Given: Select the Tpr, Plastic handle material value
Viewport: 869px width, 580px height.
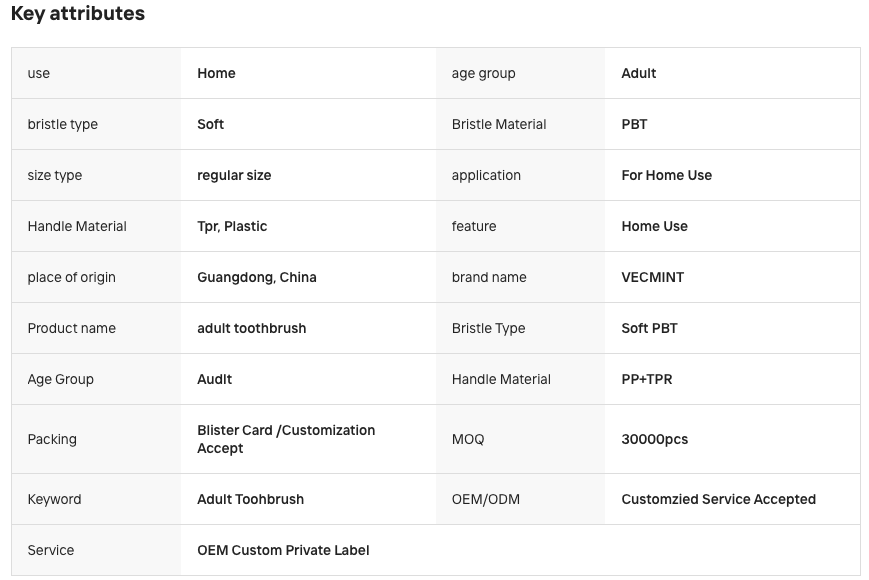Looking at the screenshot, I should tap(232, 226).
